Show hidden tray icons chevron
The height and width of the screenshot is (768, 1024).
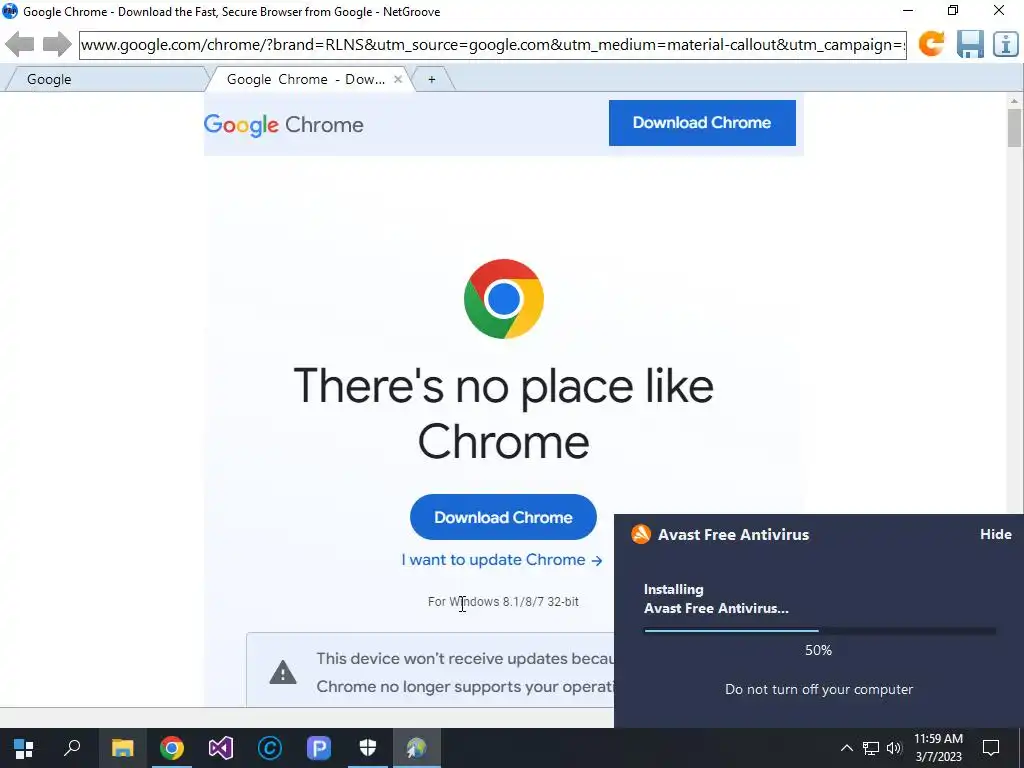click(846, 748)
